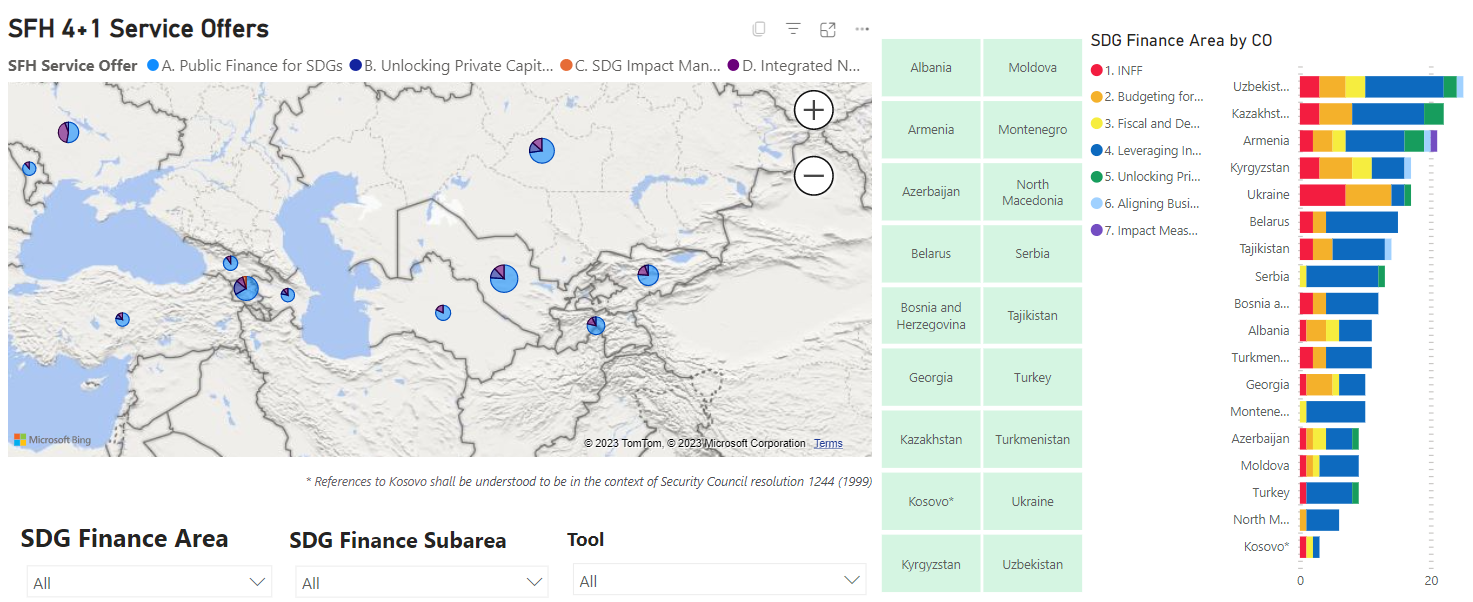Screen dimensions: 1473x602
Task: Zoom out on the map with the minus icon
Action: coord(813,175)
